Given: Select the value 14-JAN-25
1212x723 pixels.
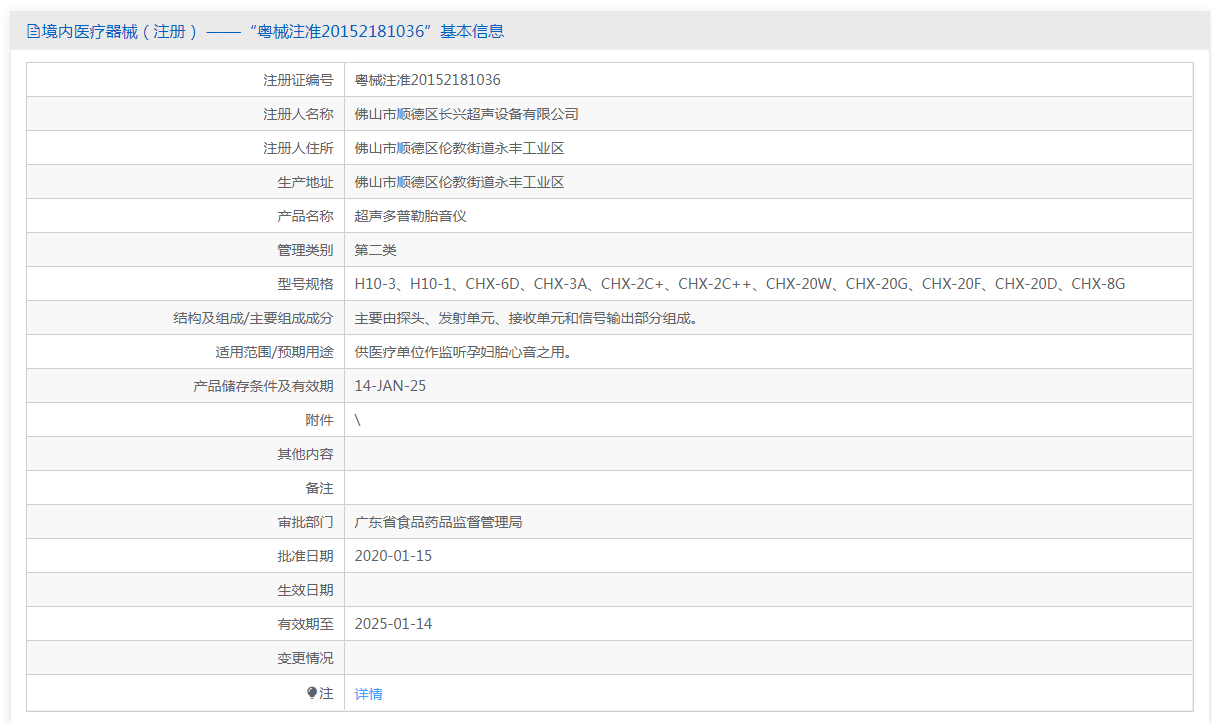Looking at the screenshot, I should (390, 386).
